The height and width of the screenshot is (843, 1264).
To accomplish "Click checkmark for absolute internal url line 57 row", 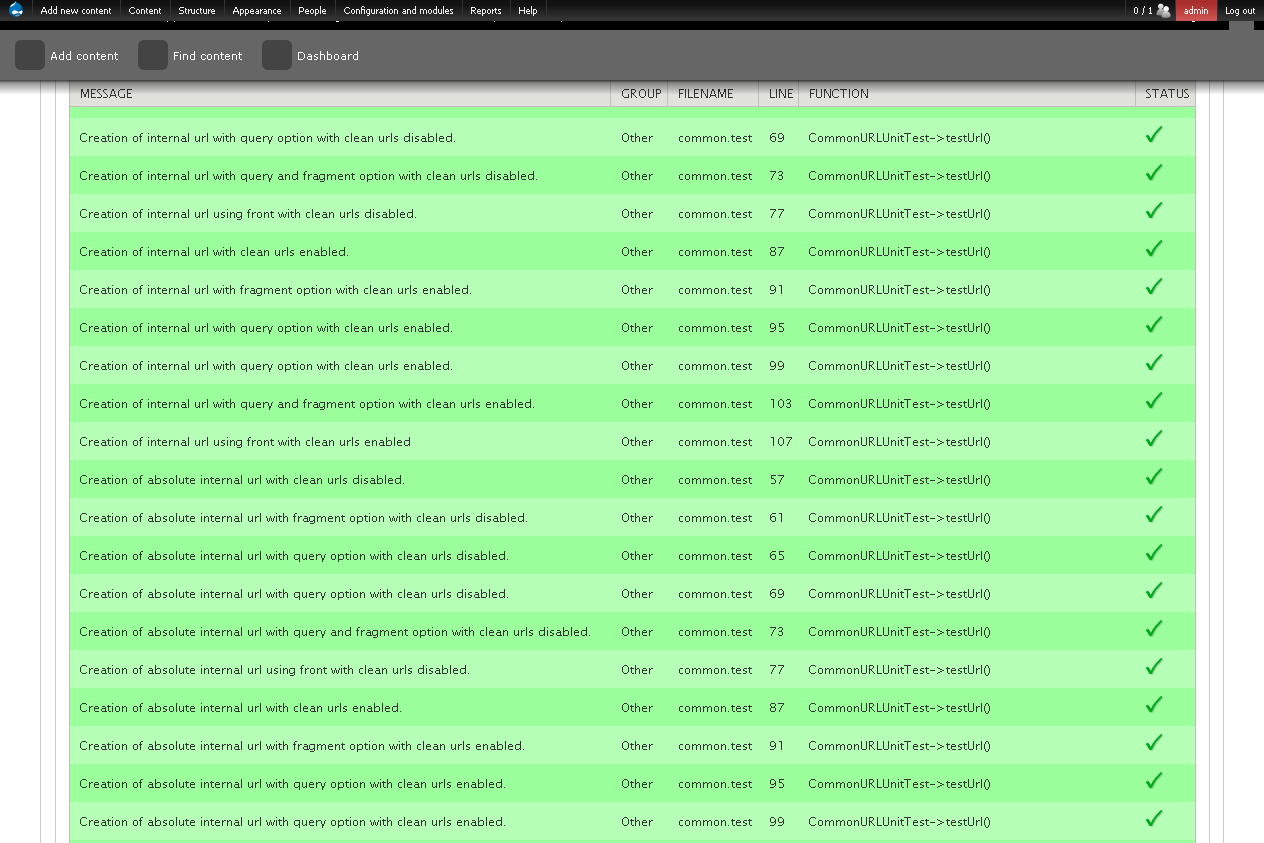I will (1154, 476).
